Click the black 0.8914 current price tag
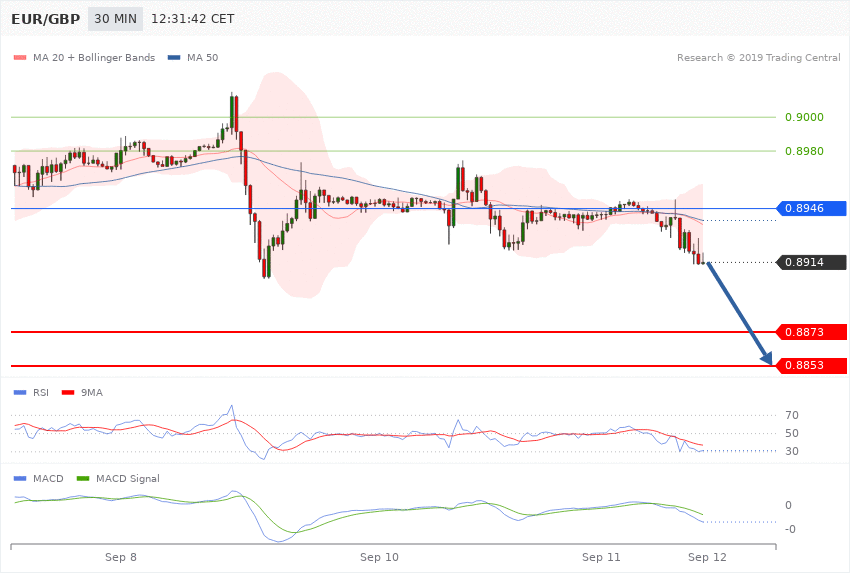This screenshot has height=576, width=850. (x=811, y=262)
